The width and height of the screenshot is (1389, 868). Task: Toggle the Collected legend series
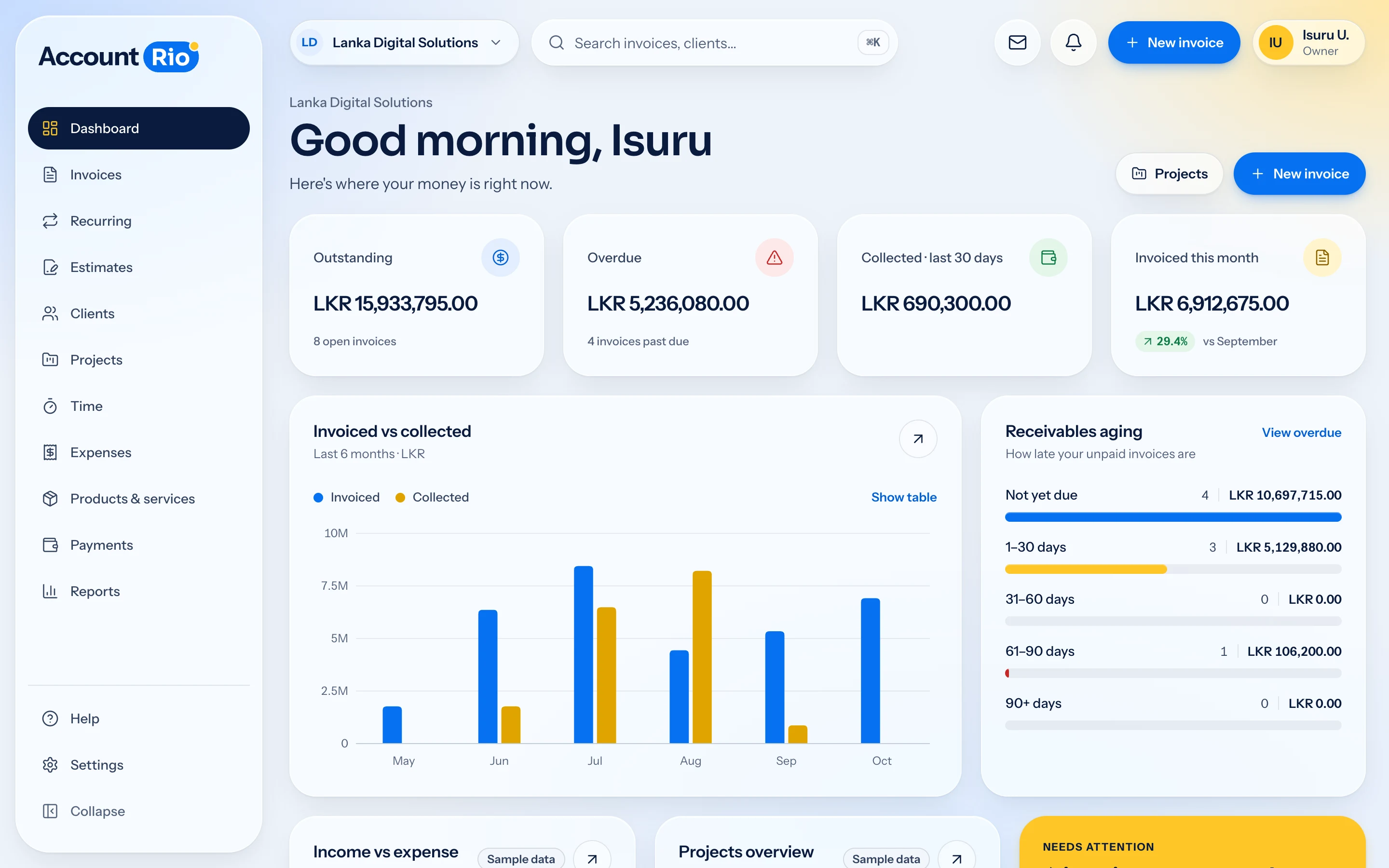[x=432, y=497]
